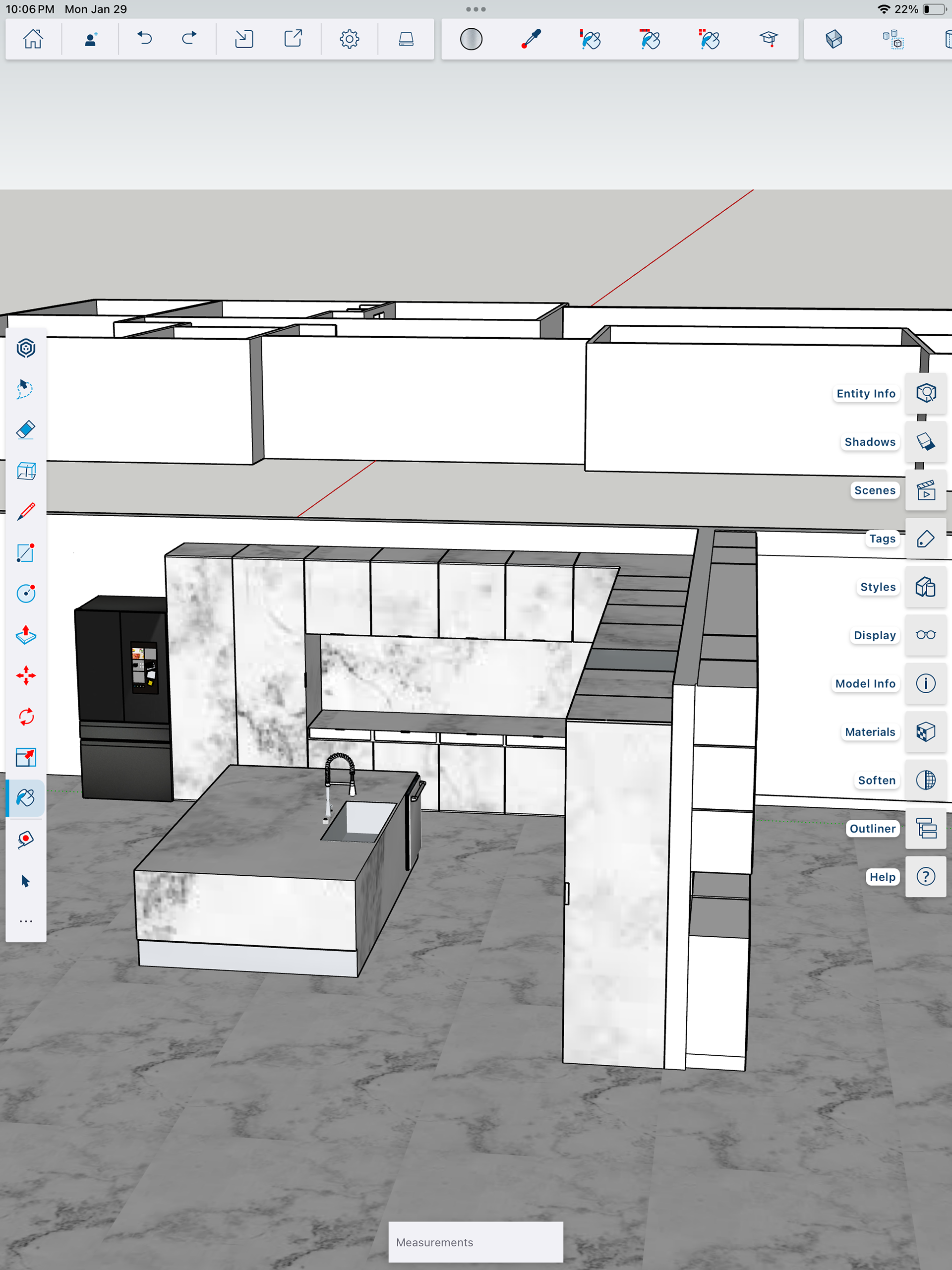Open the Tags panel
The image size is (952, 1270).
click(926, 539)
